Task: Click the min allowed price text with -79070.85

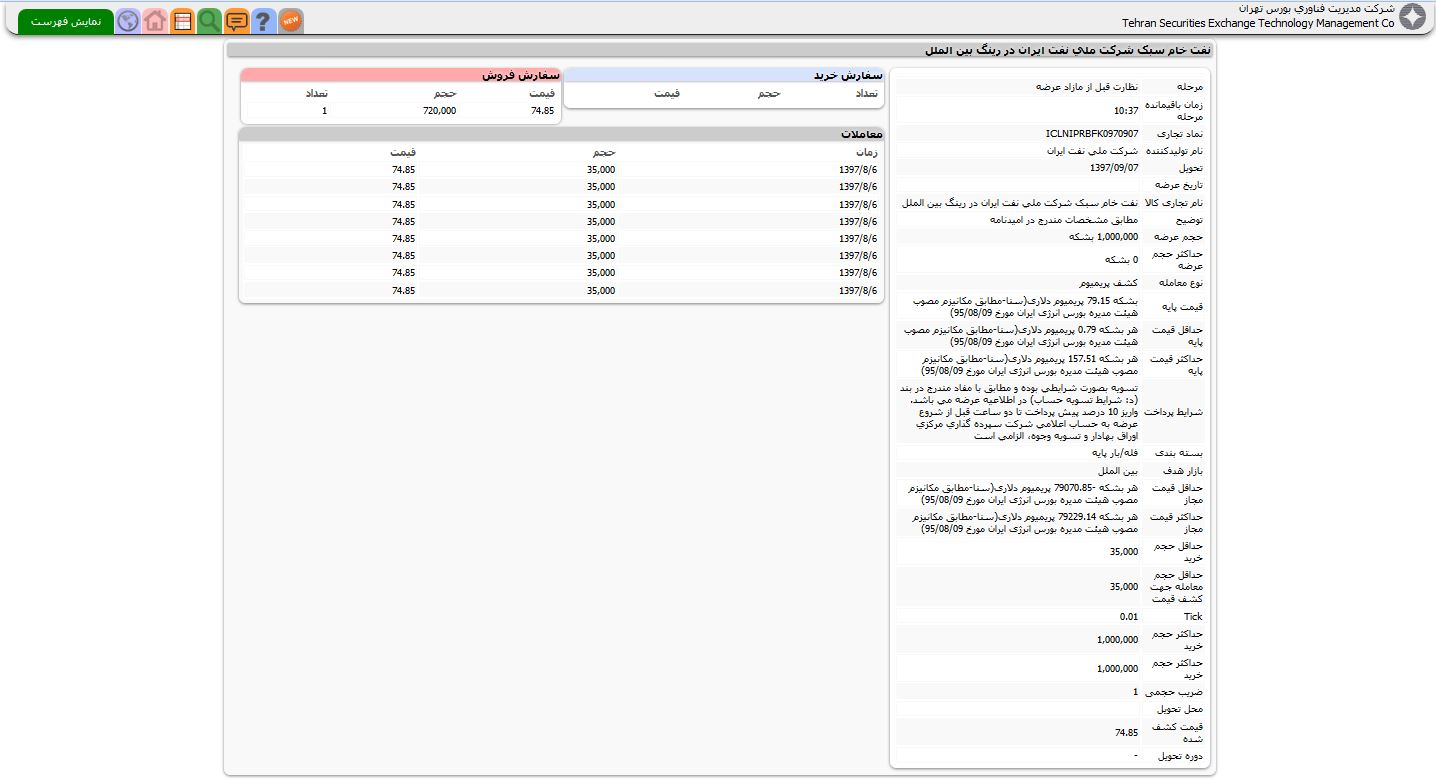Action: (1024, 493)
